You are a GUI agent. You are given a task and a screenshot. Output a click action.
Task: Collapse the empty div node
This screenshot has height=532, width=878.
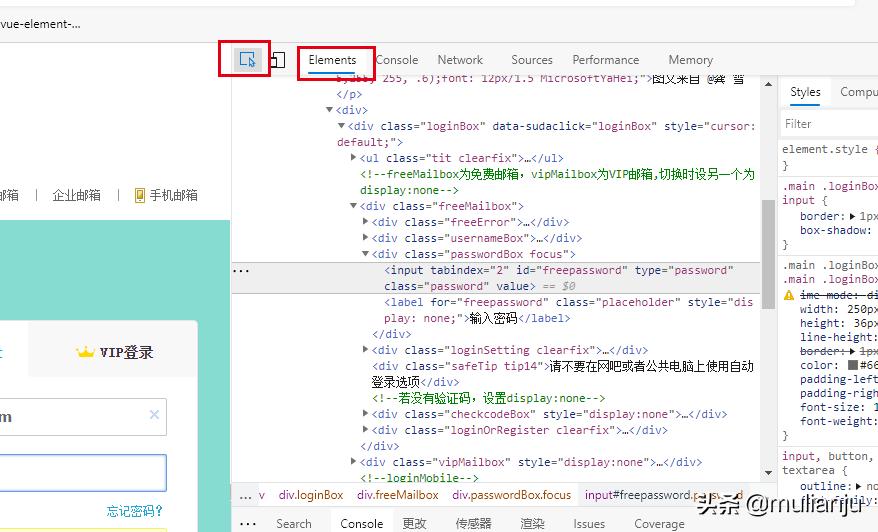point(329,109)
